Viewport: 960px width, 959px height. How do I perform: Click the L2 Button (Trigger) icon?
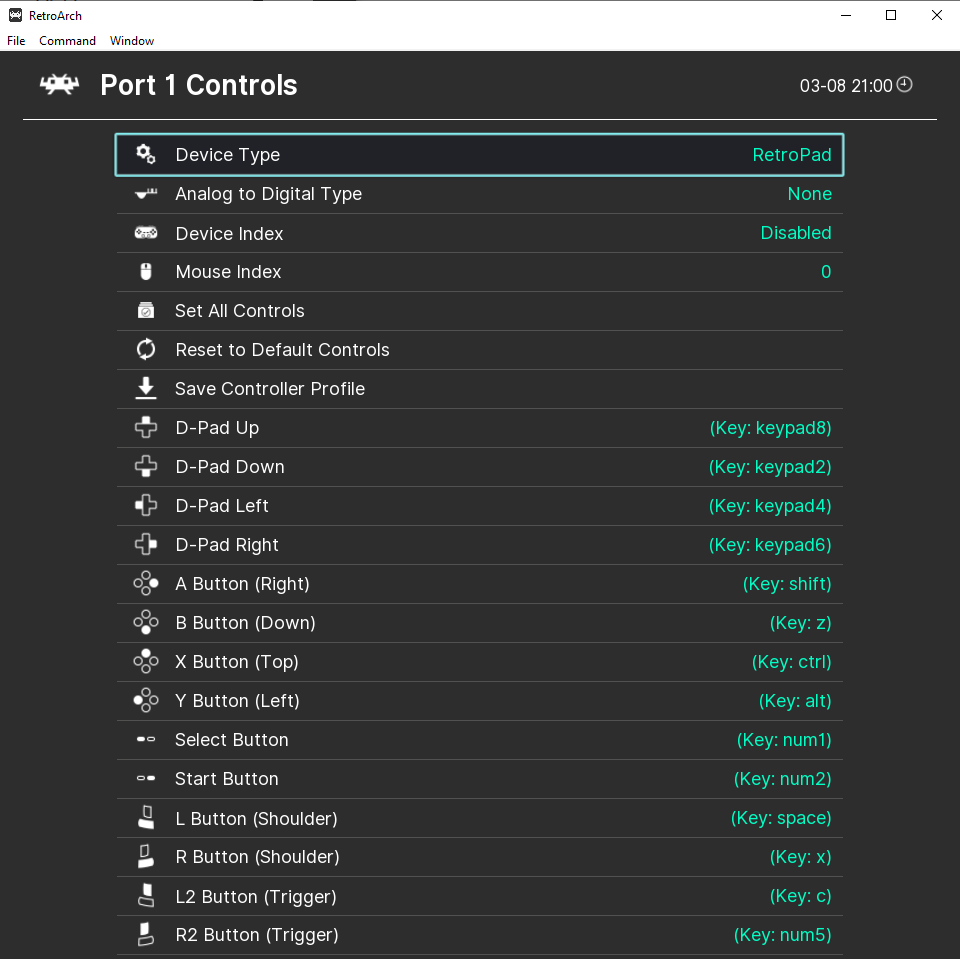pos(146,895)
